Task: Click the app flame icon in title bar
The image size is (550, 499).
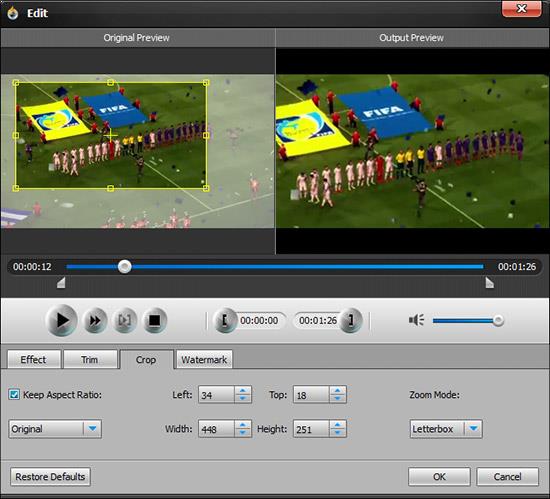Action: coord(13,13)
